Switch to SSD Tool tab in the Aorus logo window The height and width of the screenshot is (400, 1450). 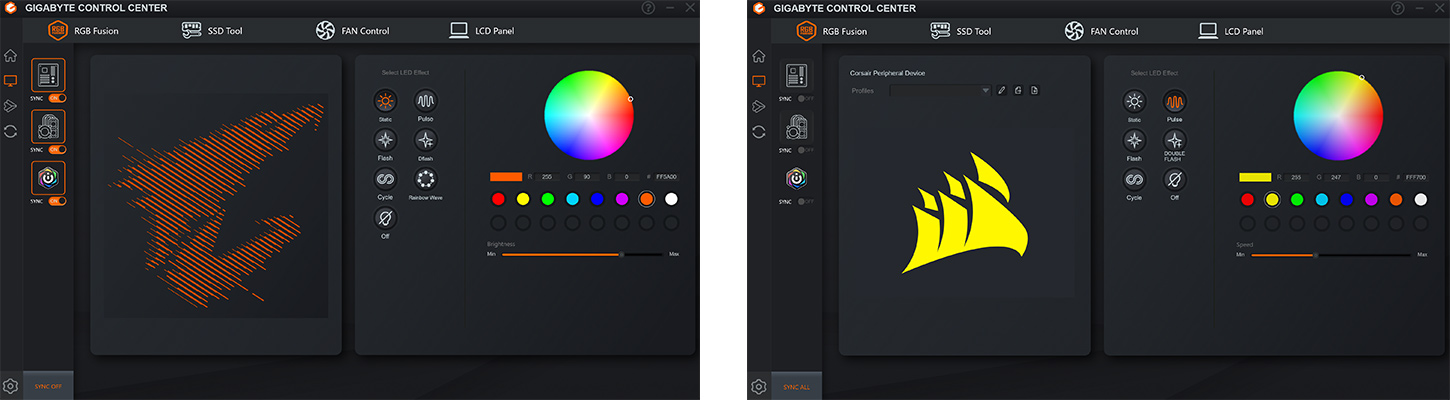click(x=212, y=31)
